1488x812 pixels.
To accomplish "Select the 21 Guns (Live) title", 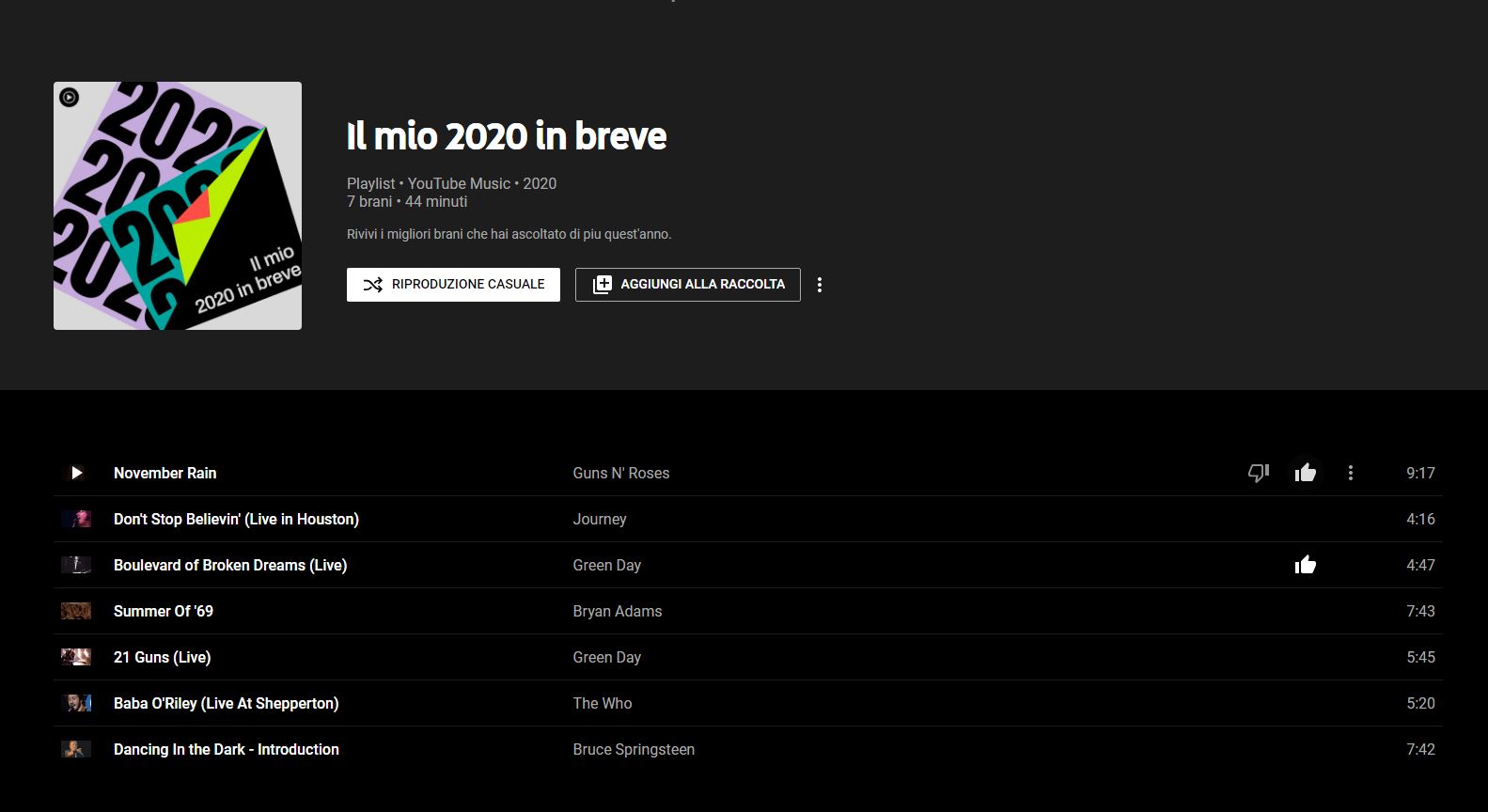I will pos(162,657).
